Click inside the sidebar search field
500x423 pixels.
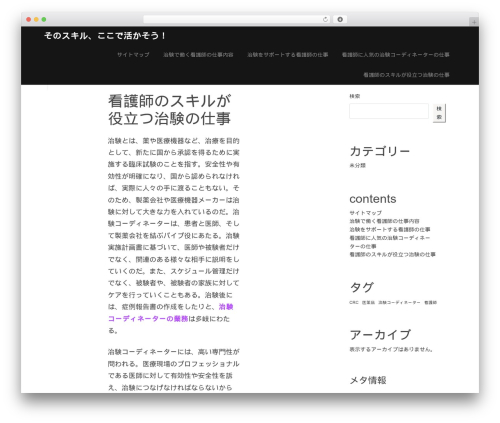tap(389, 111)
